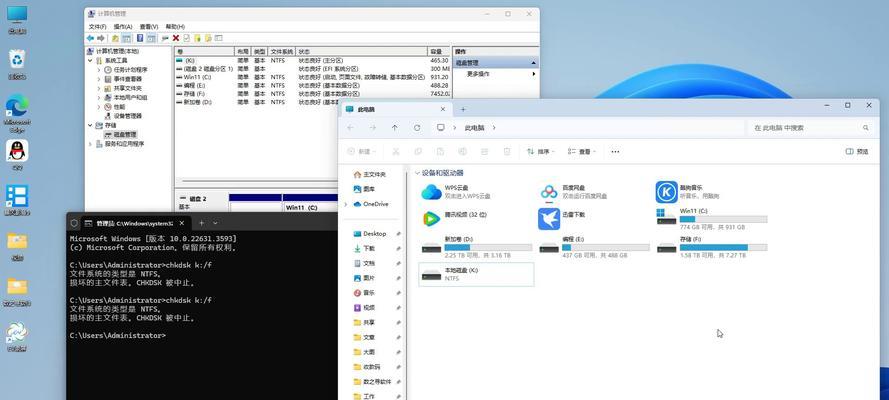
Task: Click the paste icon in Explorer toolbar
Action: tap(440, 151)
